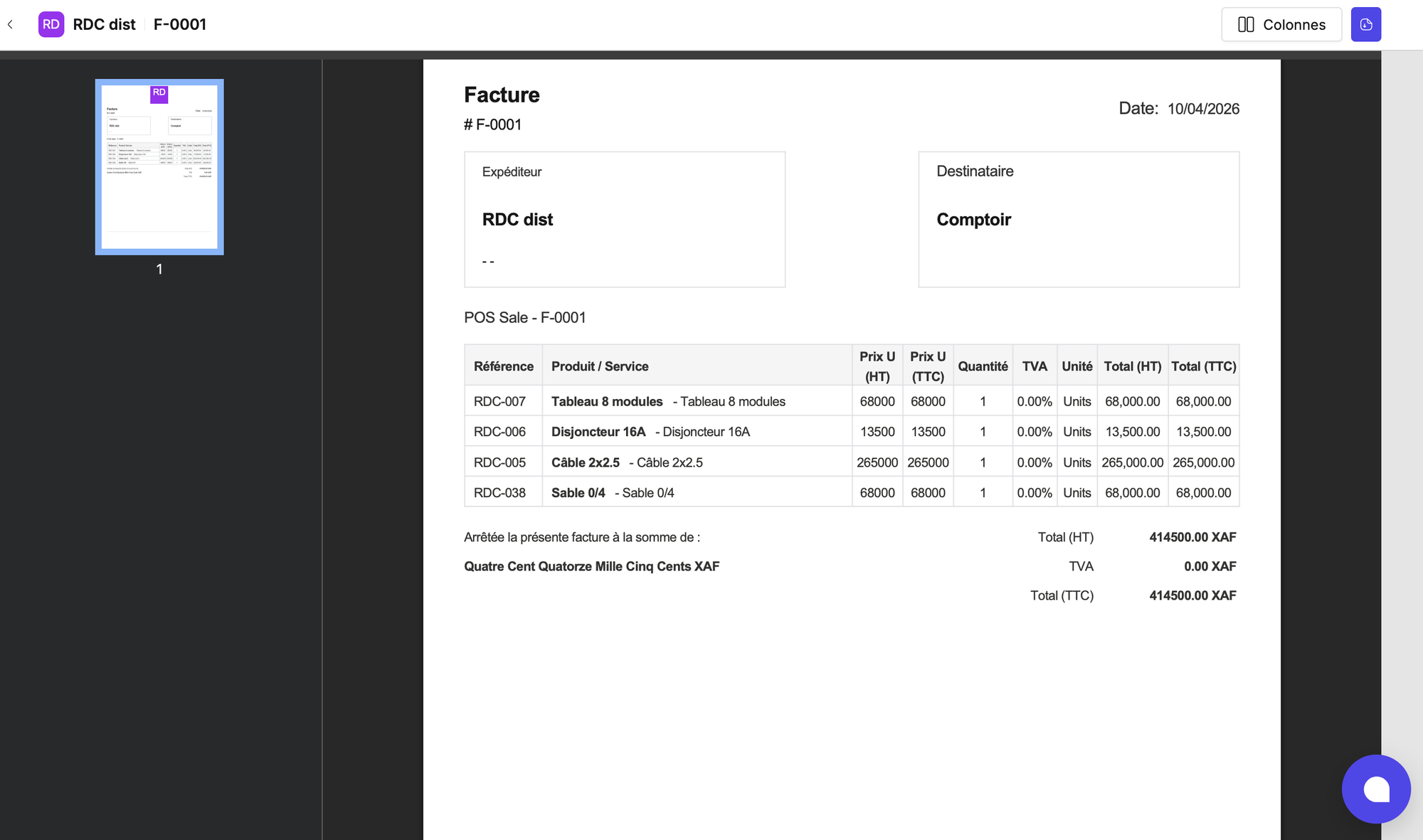Image resolution: width=1423 pixels, height=840 pixels.
Task: Go to the RDC dist breadcrumb
Action: click(104, 25)
